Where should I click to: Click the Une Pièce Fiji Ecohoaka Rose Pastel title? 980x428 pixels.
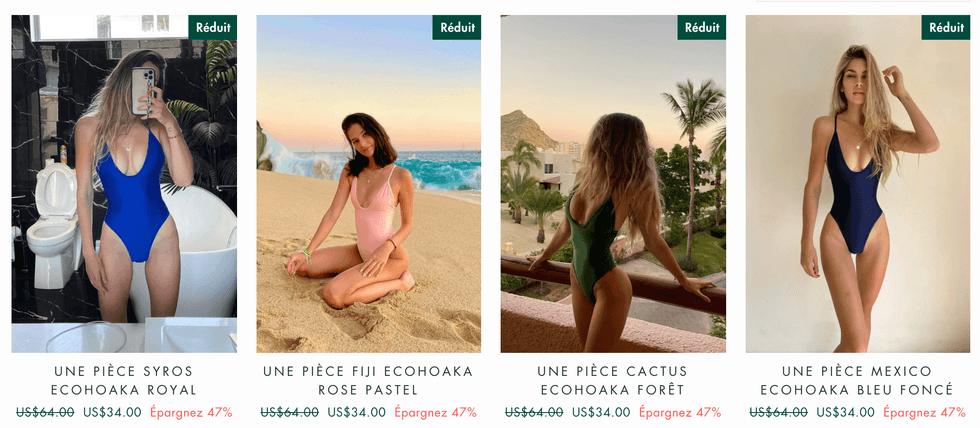tap(368, 381)
